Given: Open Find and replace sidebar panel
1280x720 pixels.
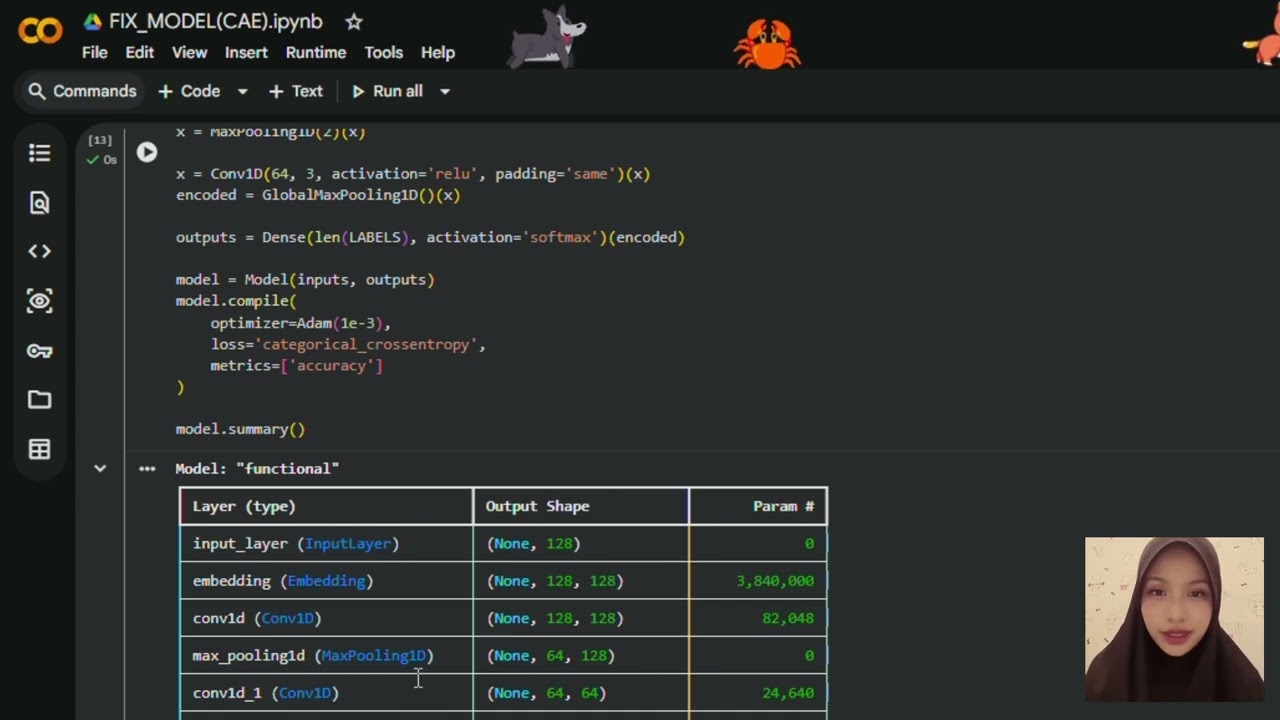Looking at the screenshot, I should tap(39, 203).
